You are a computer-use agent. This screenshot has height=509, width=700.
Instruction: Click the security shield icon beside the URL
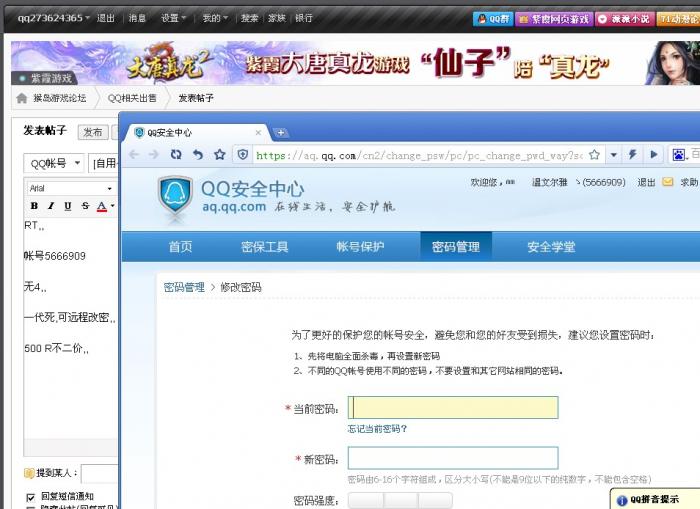point(243,155)
